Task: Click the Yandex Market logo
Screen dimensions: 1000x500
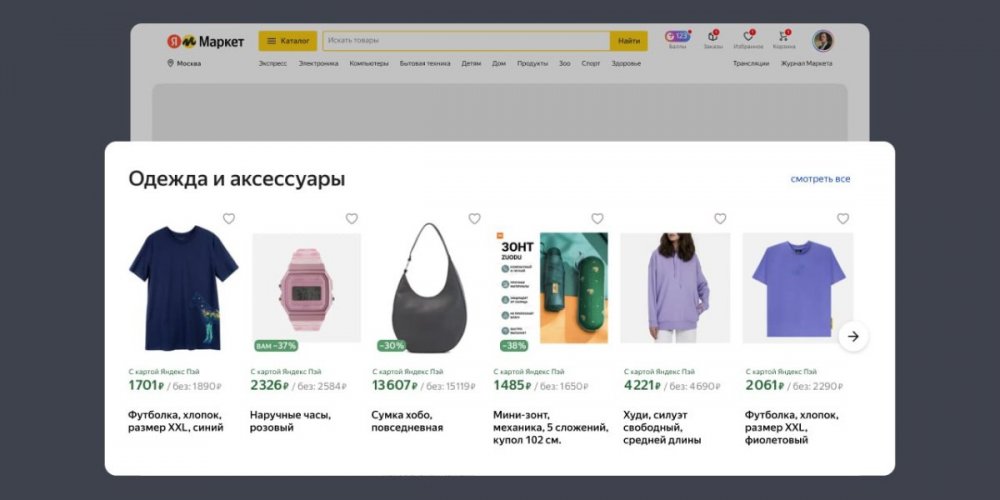Action: (x=206, y=41)
